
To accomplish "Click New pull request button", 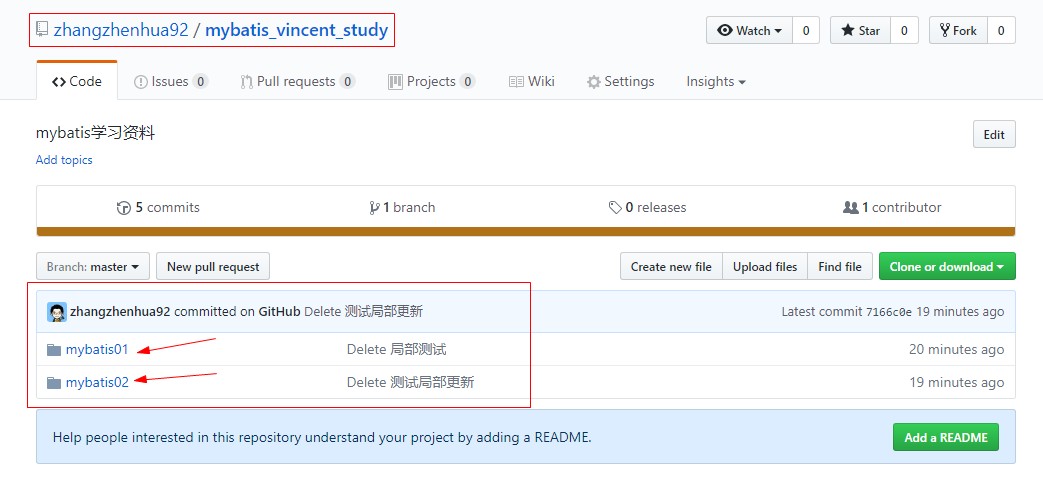I will (x=213, y=267).
